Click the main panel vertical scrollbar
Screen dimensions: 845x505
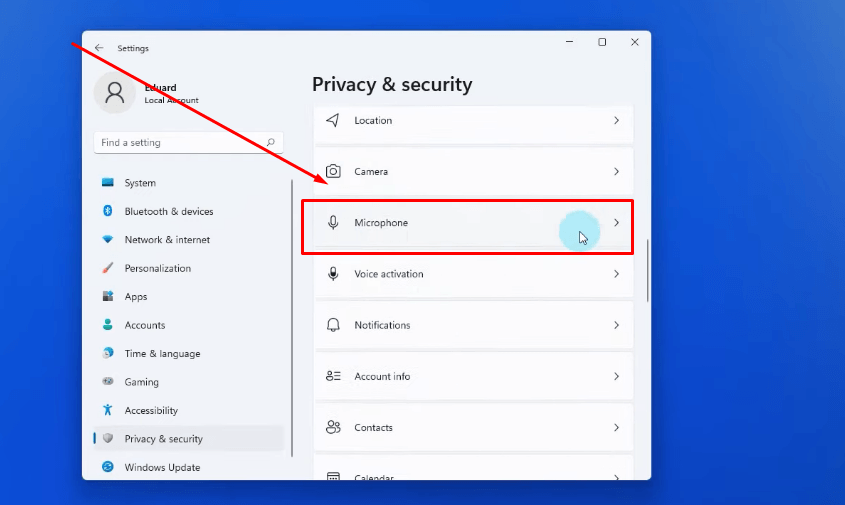tap(647, 271)
